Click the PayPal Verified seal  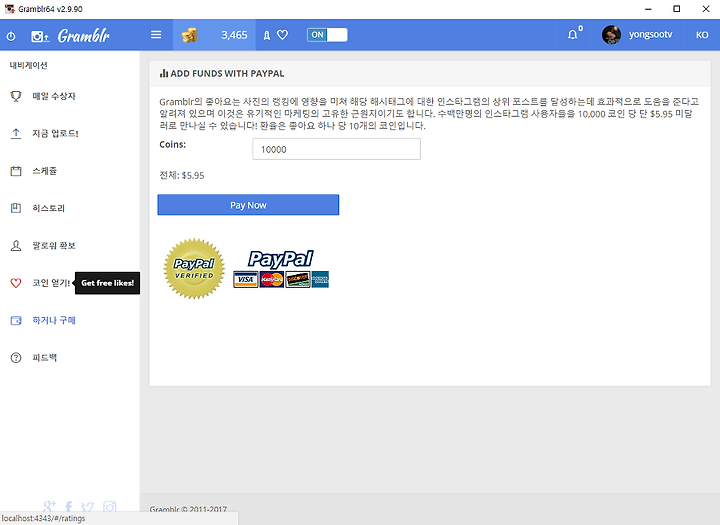194,269
